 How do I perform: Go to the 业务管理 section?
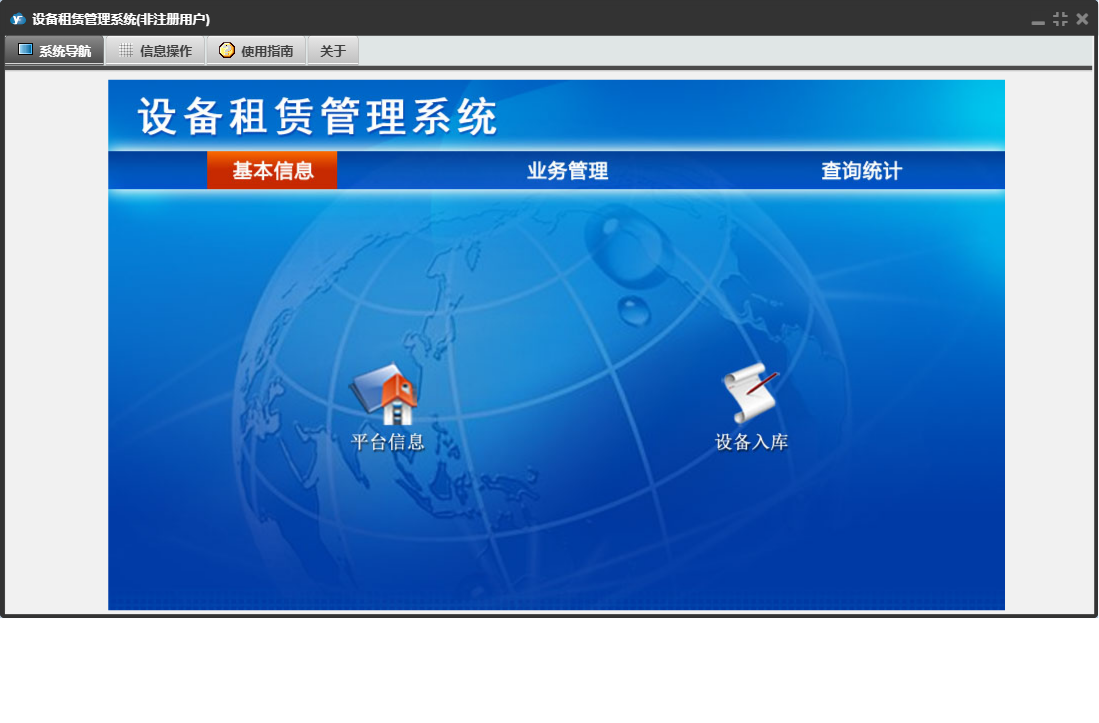click(567, 171)
